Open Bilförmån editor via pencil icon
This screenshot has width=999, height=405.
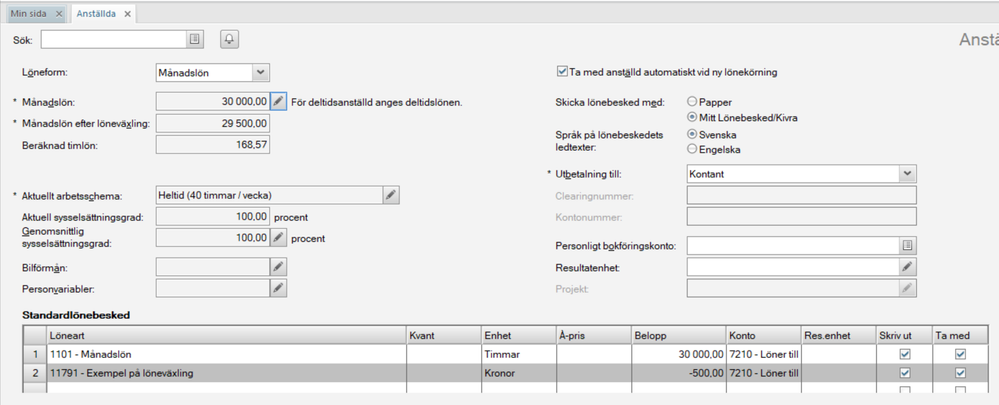pyautogui.click(x=279, y=267)
